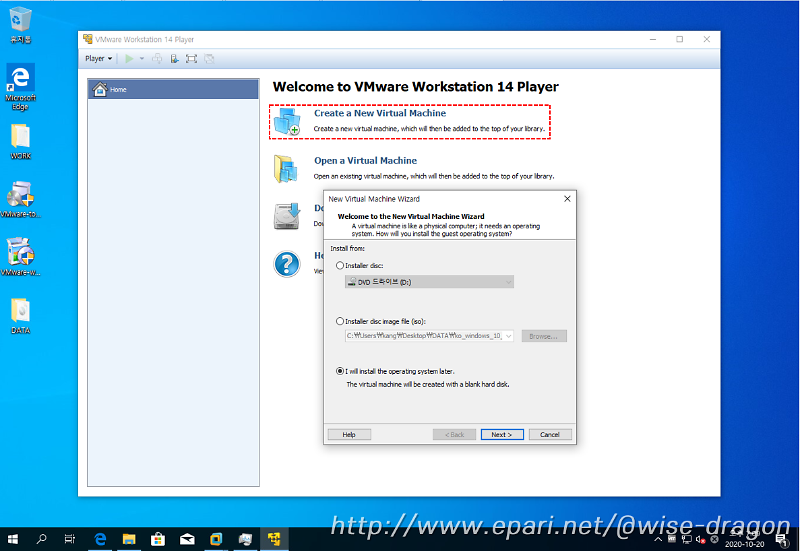This screenshot has width=800, height=551.
Task: Open the Windows Start menu
Action: [13, 539]
